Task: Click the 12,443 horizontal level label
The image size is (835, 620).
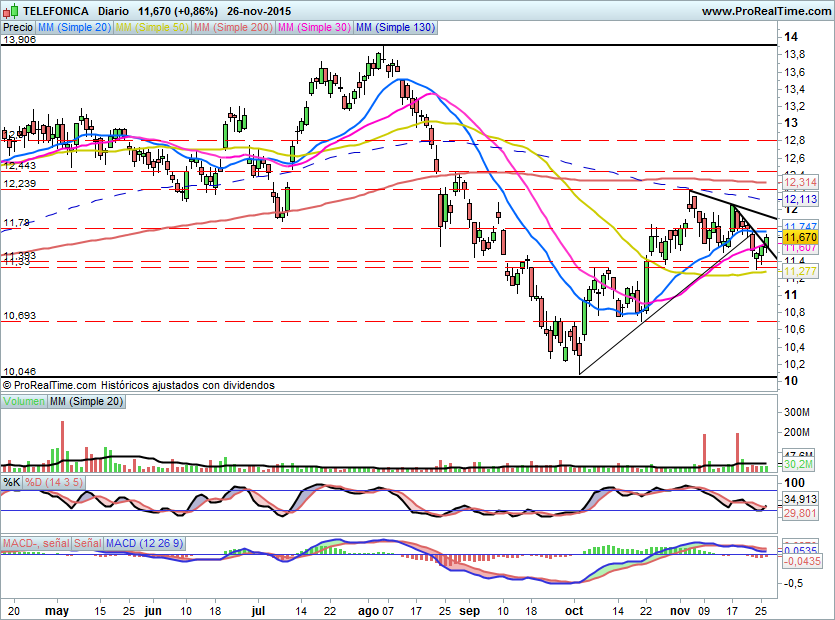Action: [x=20, y=166]
